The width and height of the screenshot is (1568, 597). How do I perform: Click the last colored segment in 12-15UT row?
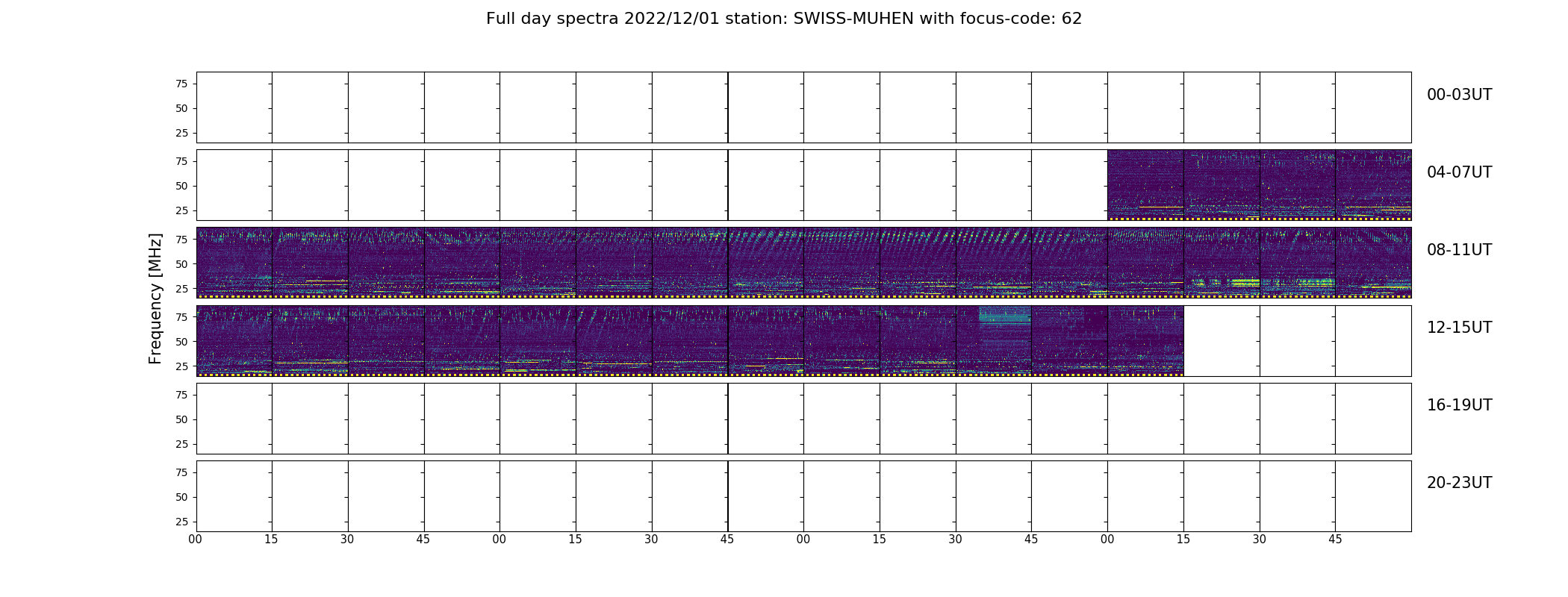pos(1145,340)
